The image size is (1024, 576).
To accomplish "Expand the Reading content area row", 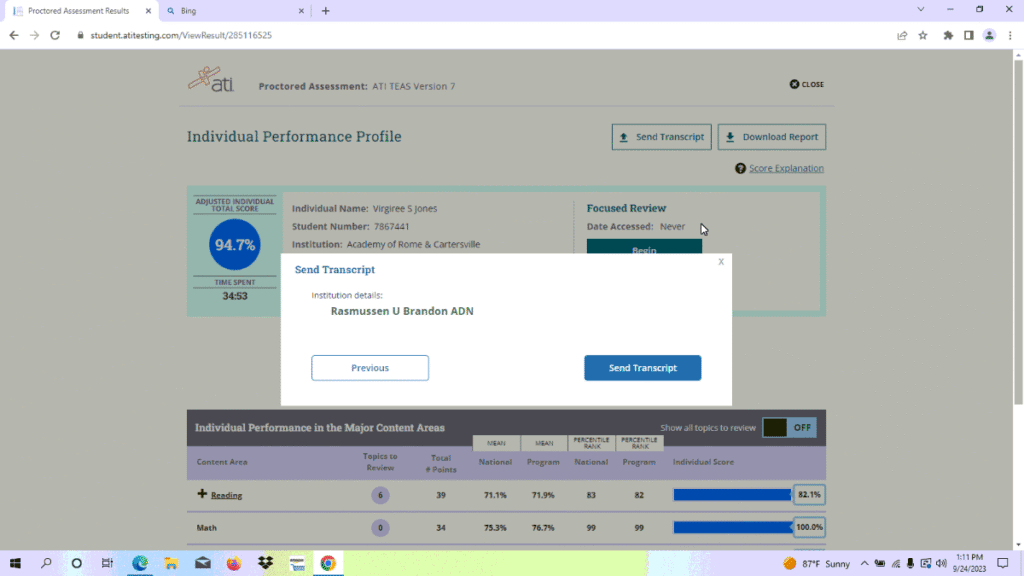I will 202,495.
